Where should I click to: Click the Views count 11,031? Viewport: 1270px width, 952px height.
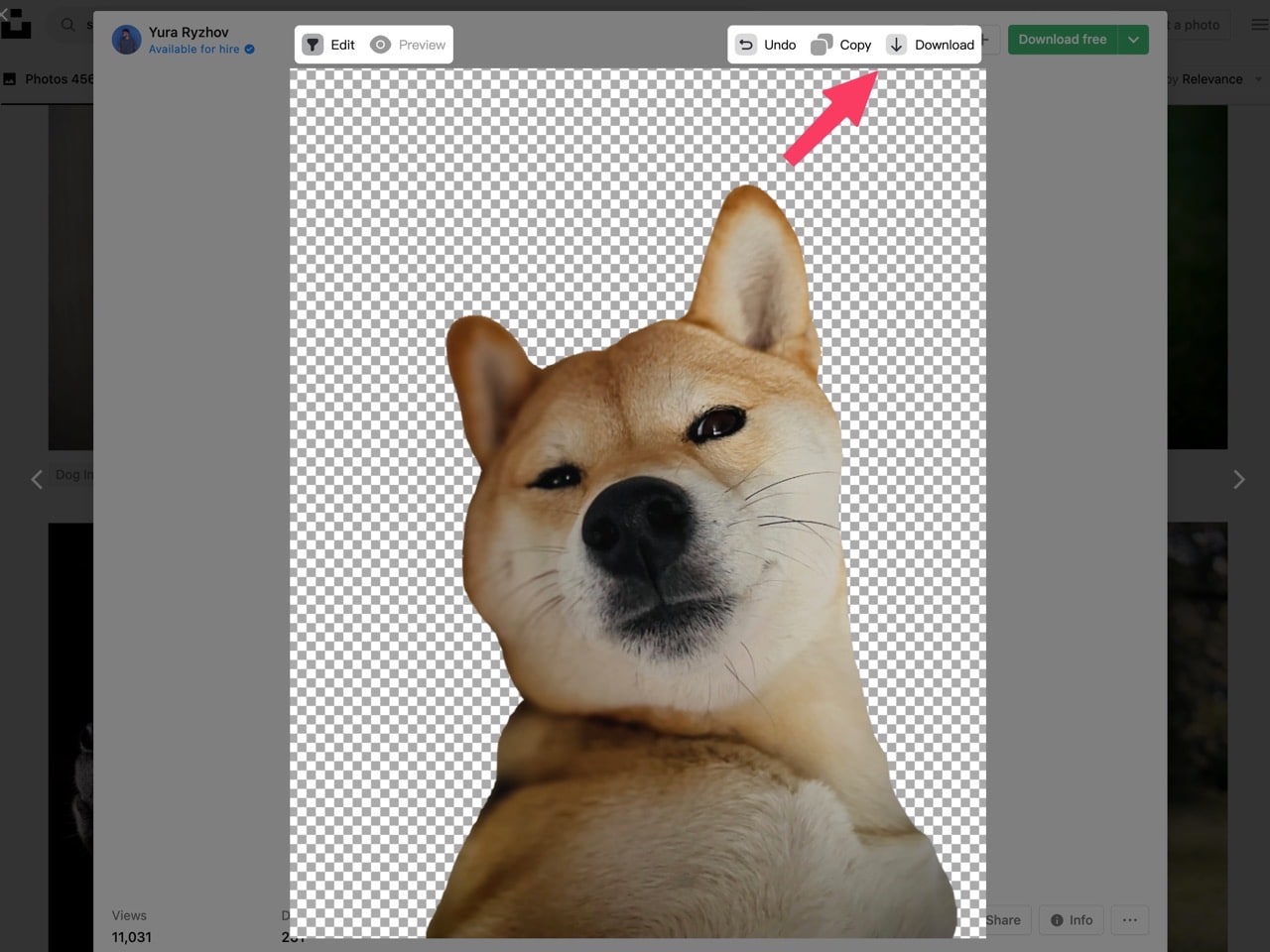pos(132,937)
